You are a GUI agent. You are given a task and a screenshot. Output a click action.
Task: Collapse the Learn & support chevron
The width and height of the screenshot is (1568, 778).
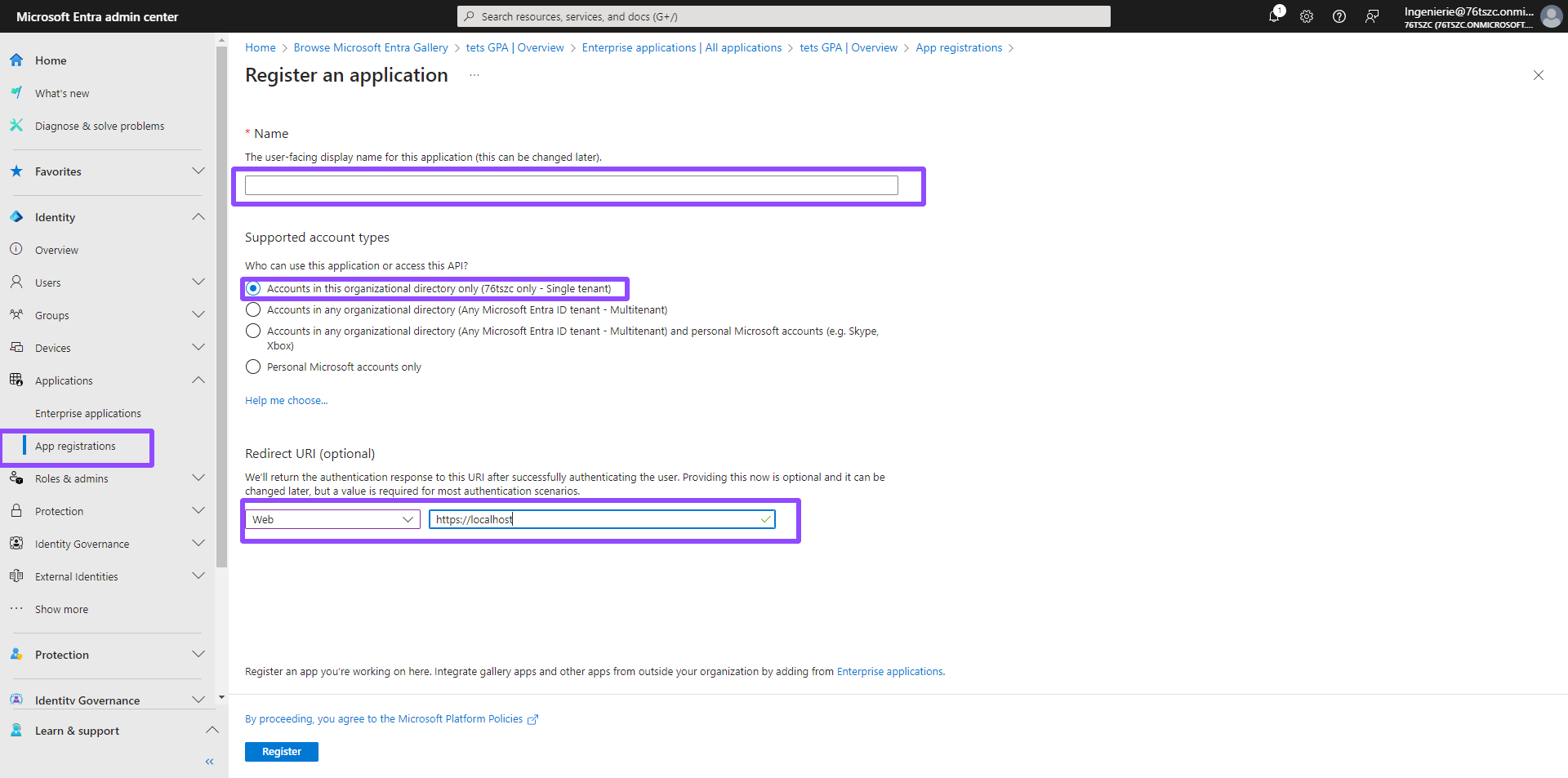pyautogui.click(x=212, y=730)
